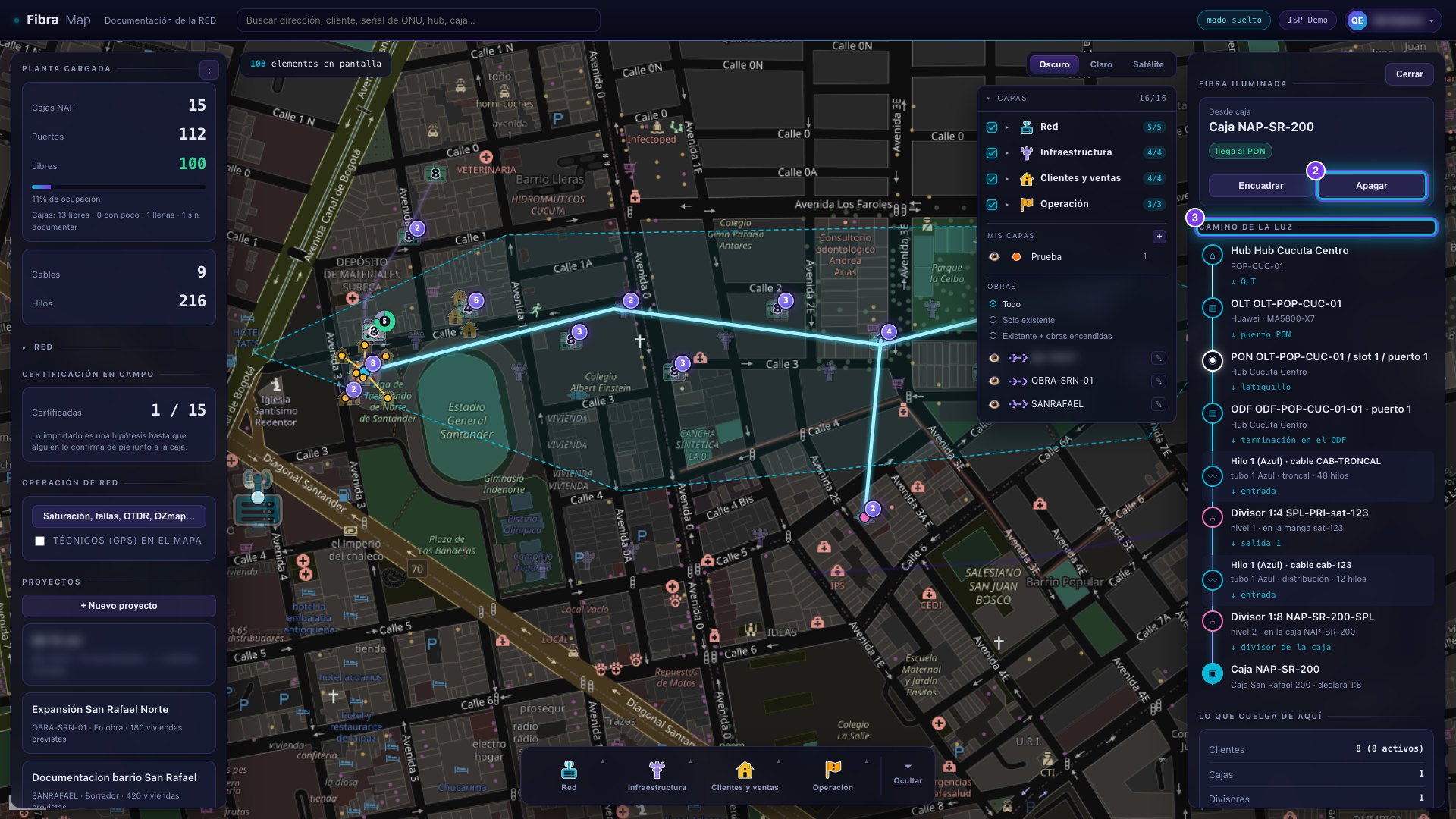Select the Solo existente radio option

(993, 320)
